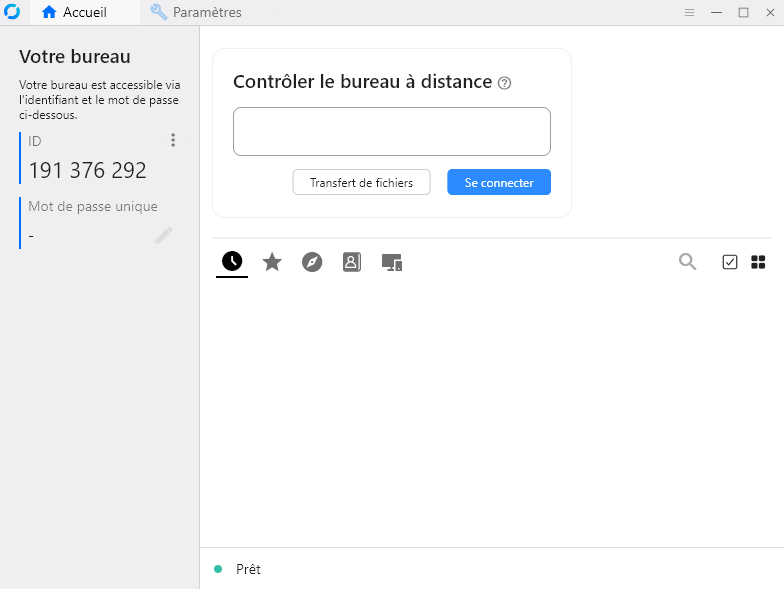Open the Accueil tab
Screen dimensions: 784x589
point(85,12)
